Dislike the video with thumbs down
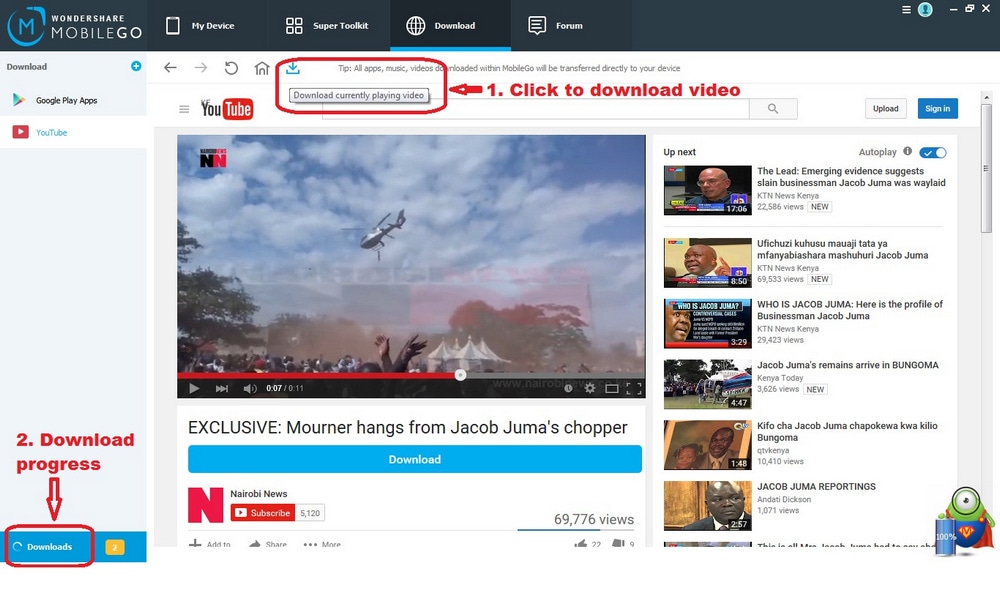 (x=618, y=543)
